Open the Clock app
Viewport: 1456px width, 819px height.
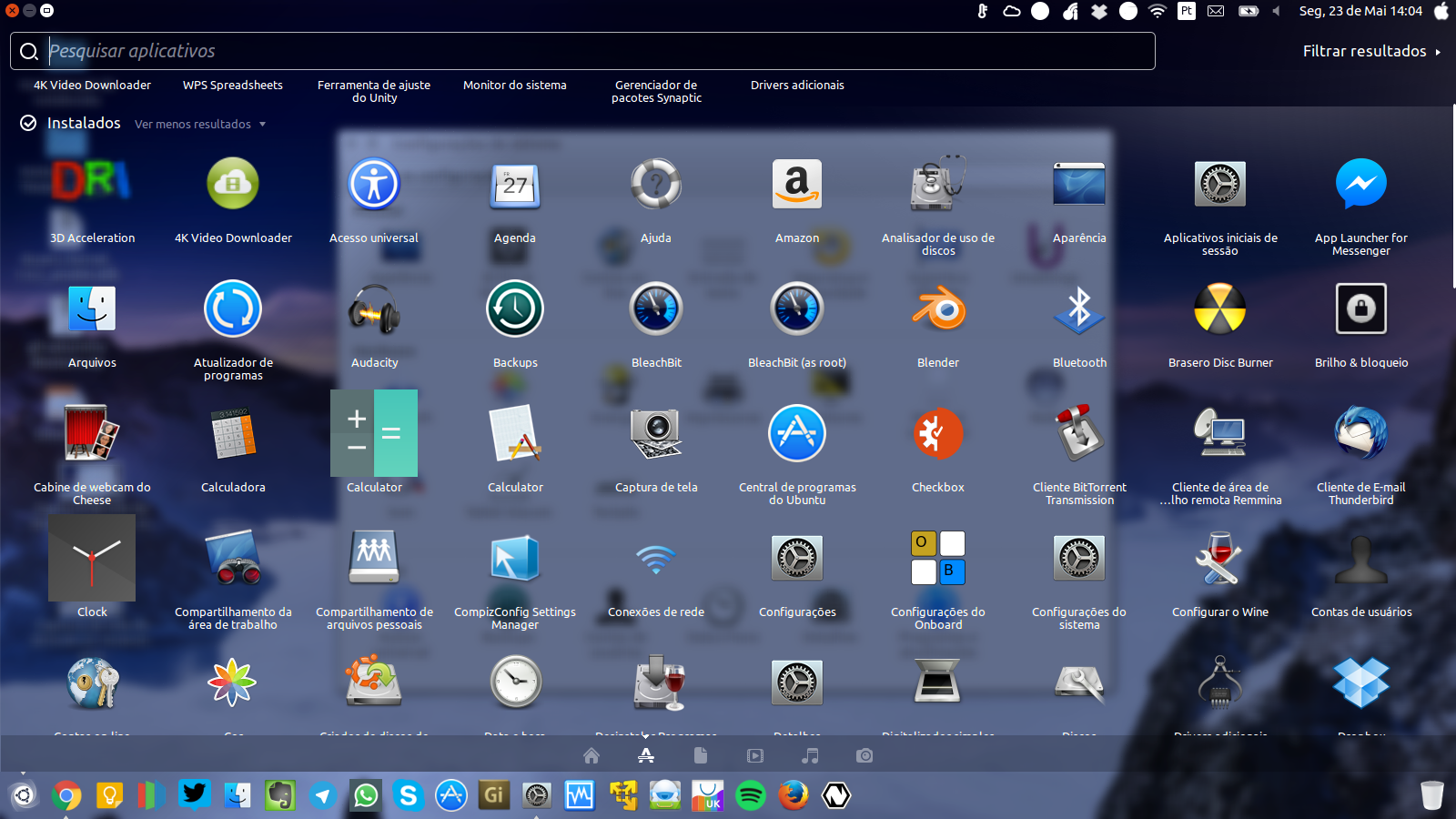92,558
